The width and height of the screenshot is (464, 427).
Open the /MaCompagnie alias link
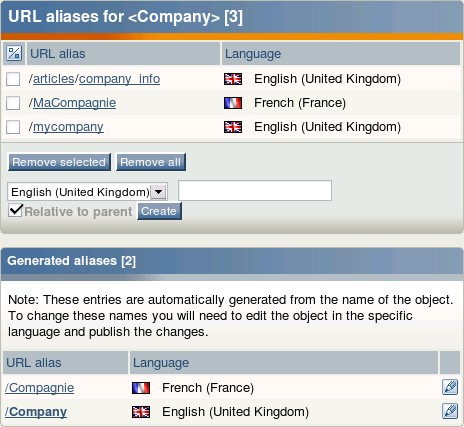[x=74, y=103]
